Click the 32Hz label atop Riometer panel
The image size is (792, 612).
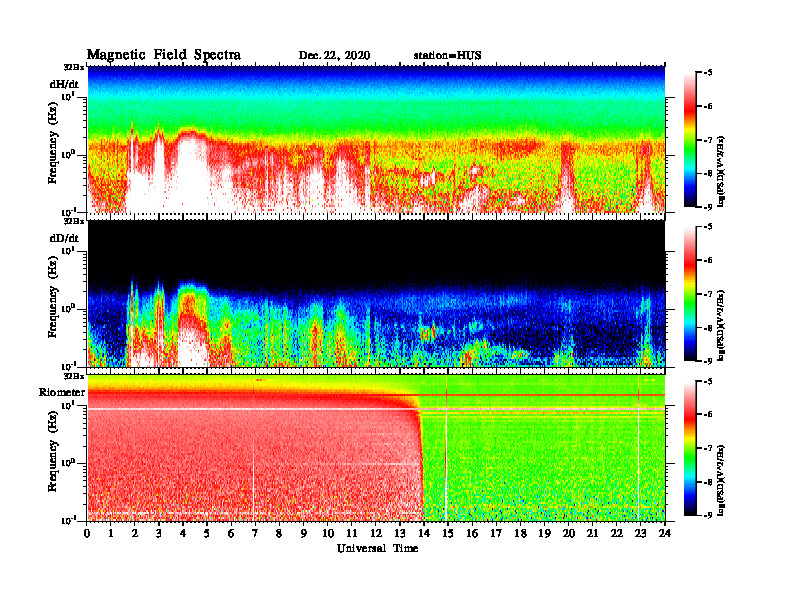(74, 376)
